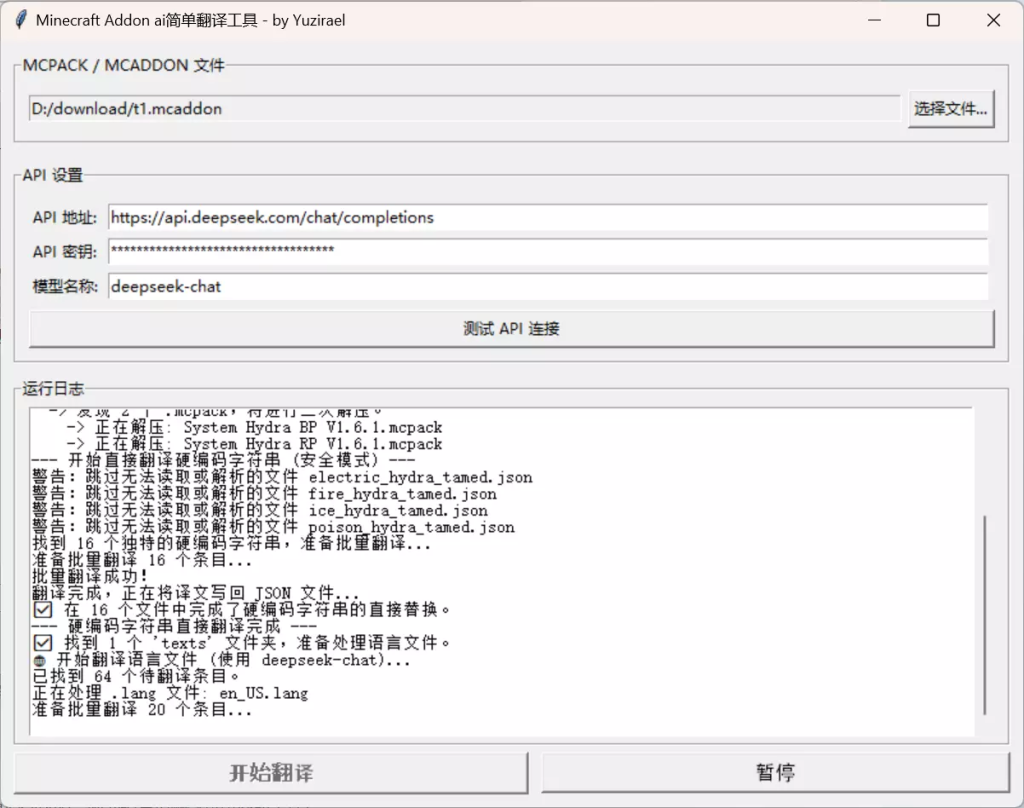
Task: Select the masked API 密钥 field
Action: click(548, 251)
